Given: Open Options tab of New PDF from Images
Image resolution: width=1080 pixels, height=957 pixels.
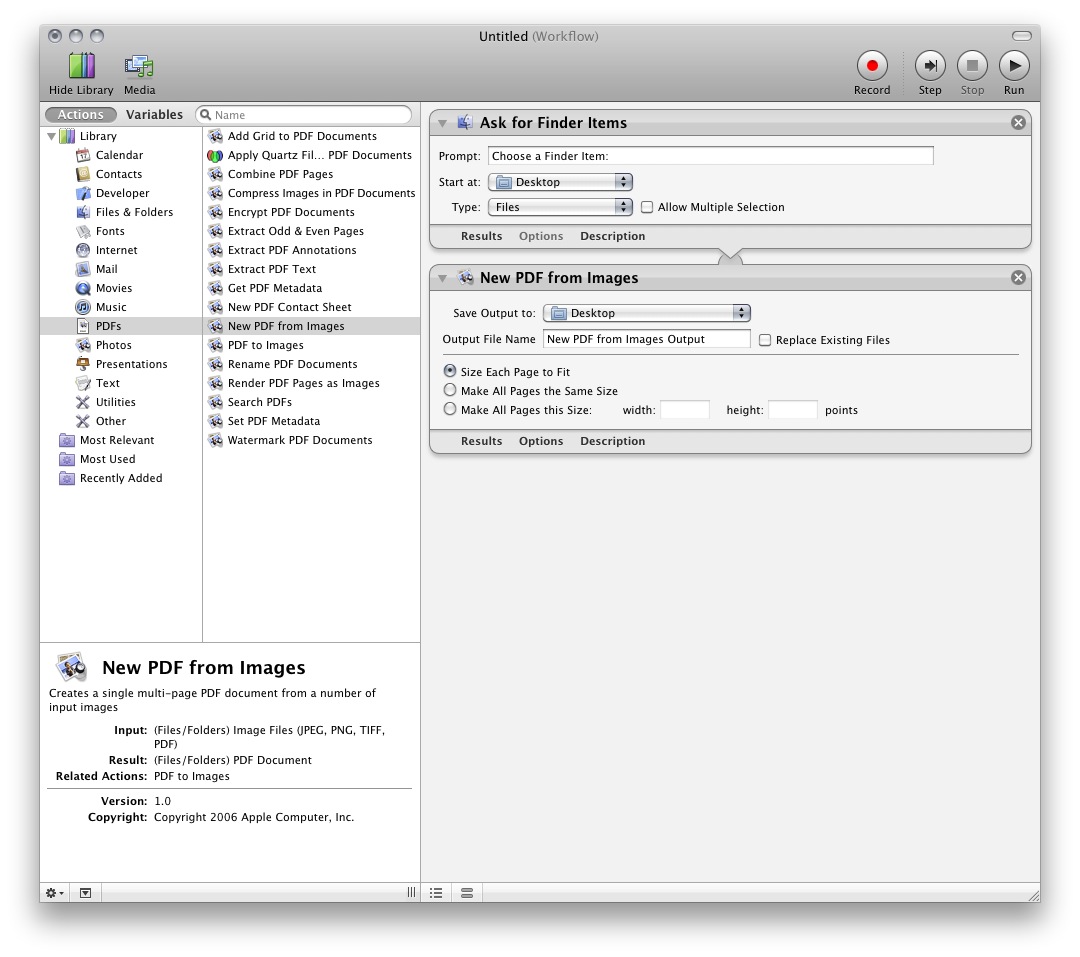Looking at the screenshot, I should [541, 441].
